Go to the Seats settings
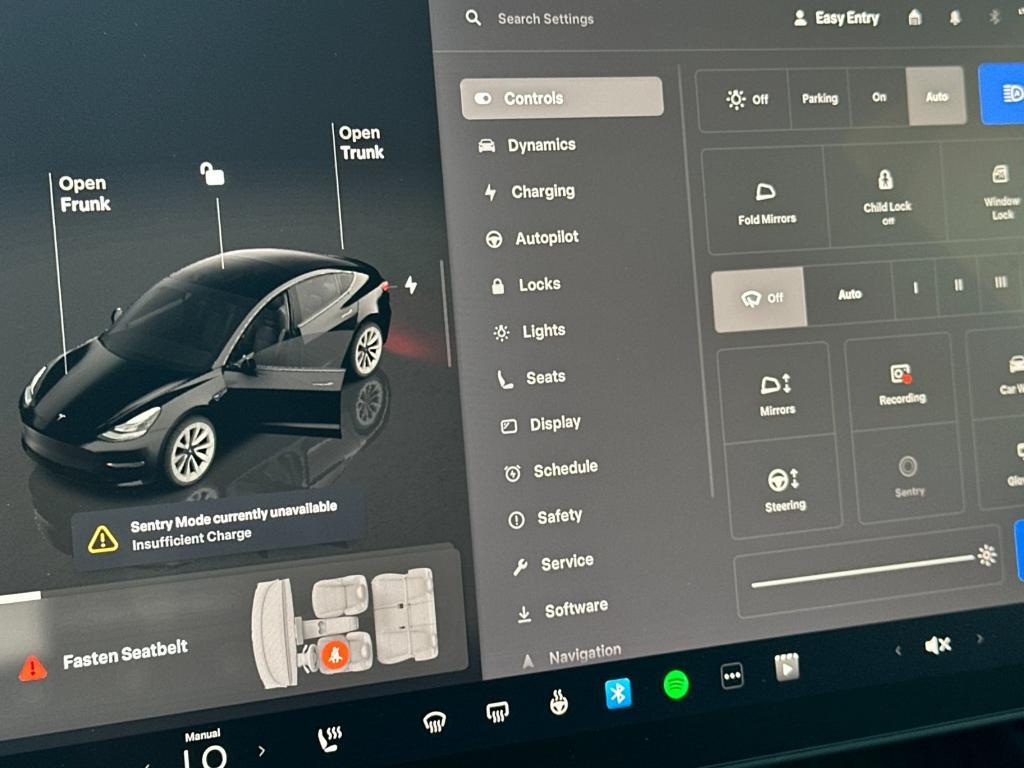The width and height of the screenshot is (1024, 768). pos(531,377)
